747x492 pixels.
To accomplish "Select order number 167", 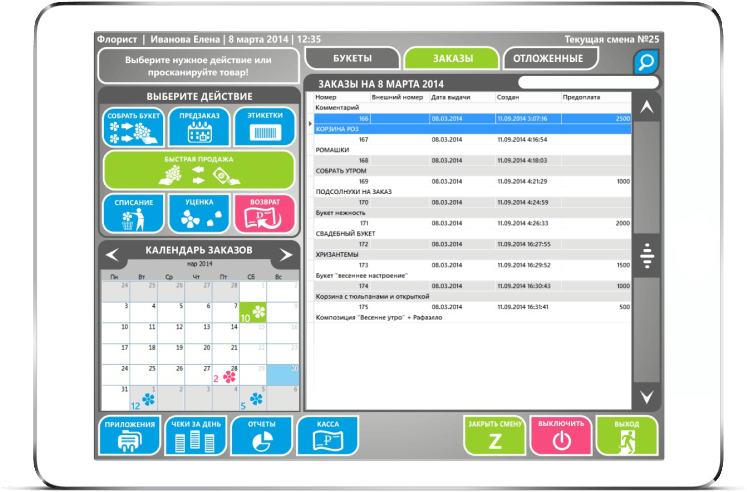I will (473, 140).
